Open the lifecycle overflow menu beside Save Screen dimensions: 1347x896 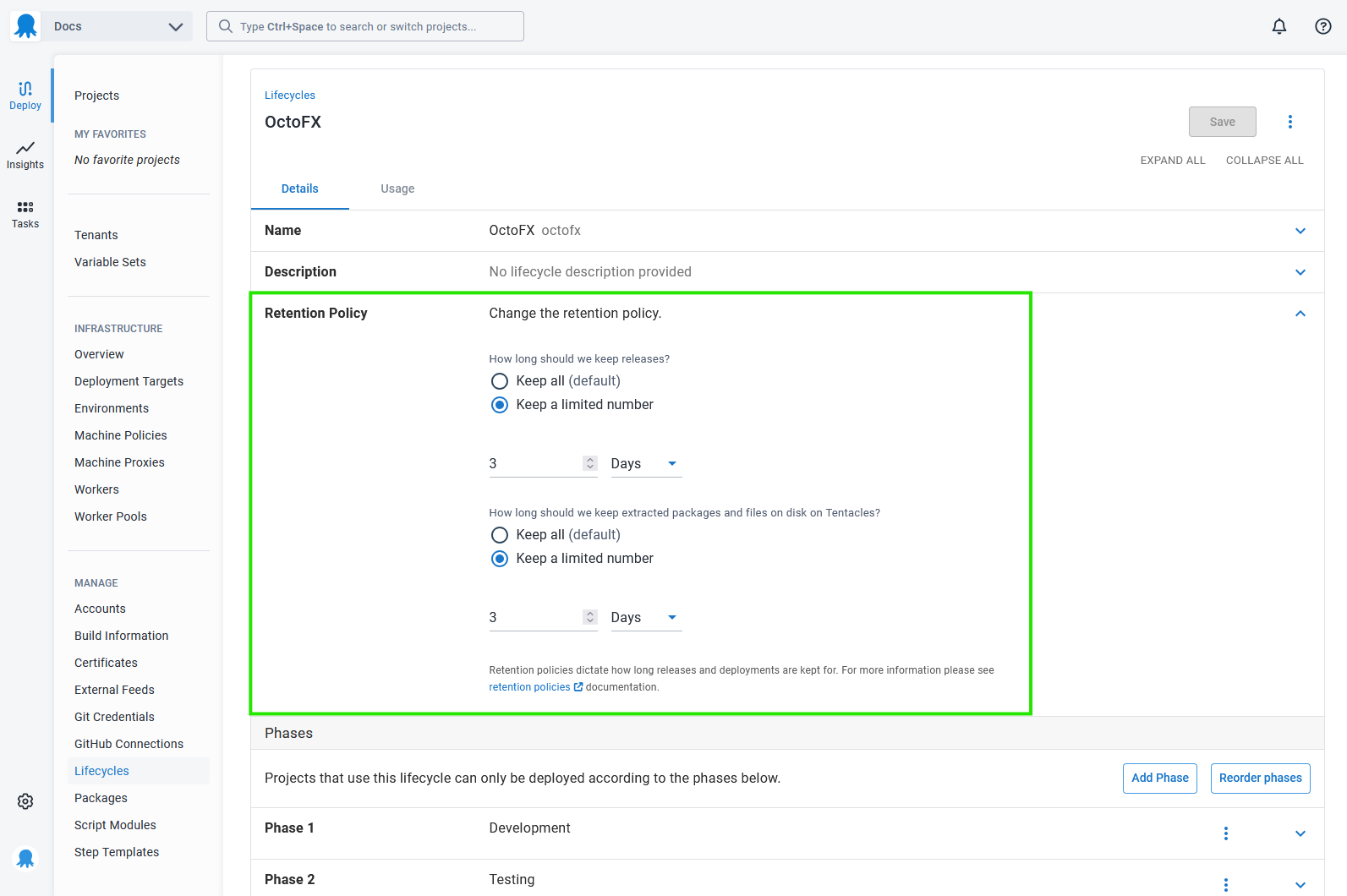tap(1290, 122)
